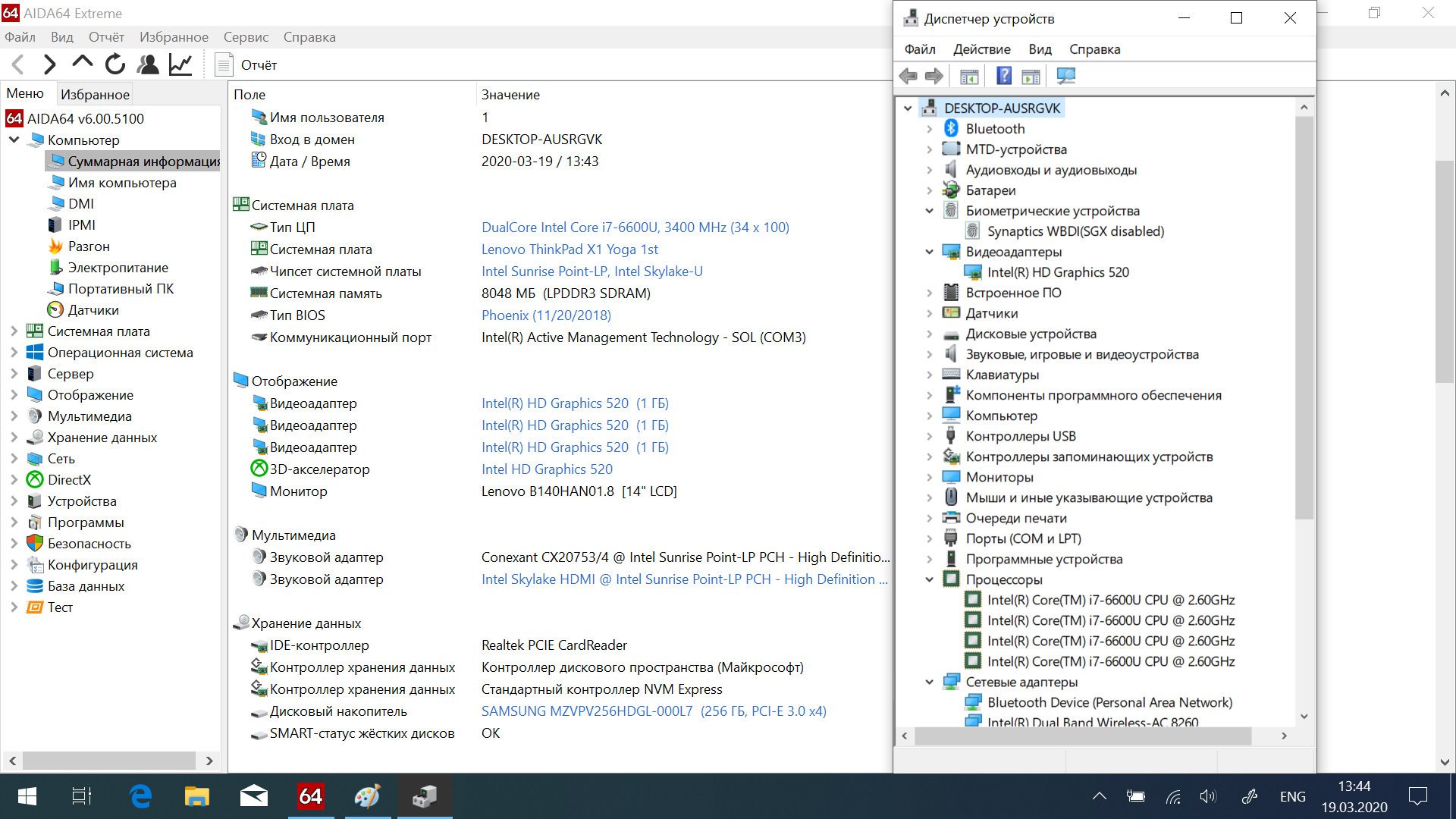This screenshot has width=1456, height=819.
Task: Expand DirectX node in AIDA64 tree
Action: 14,480
